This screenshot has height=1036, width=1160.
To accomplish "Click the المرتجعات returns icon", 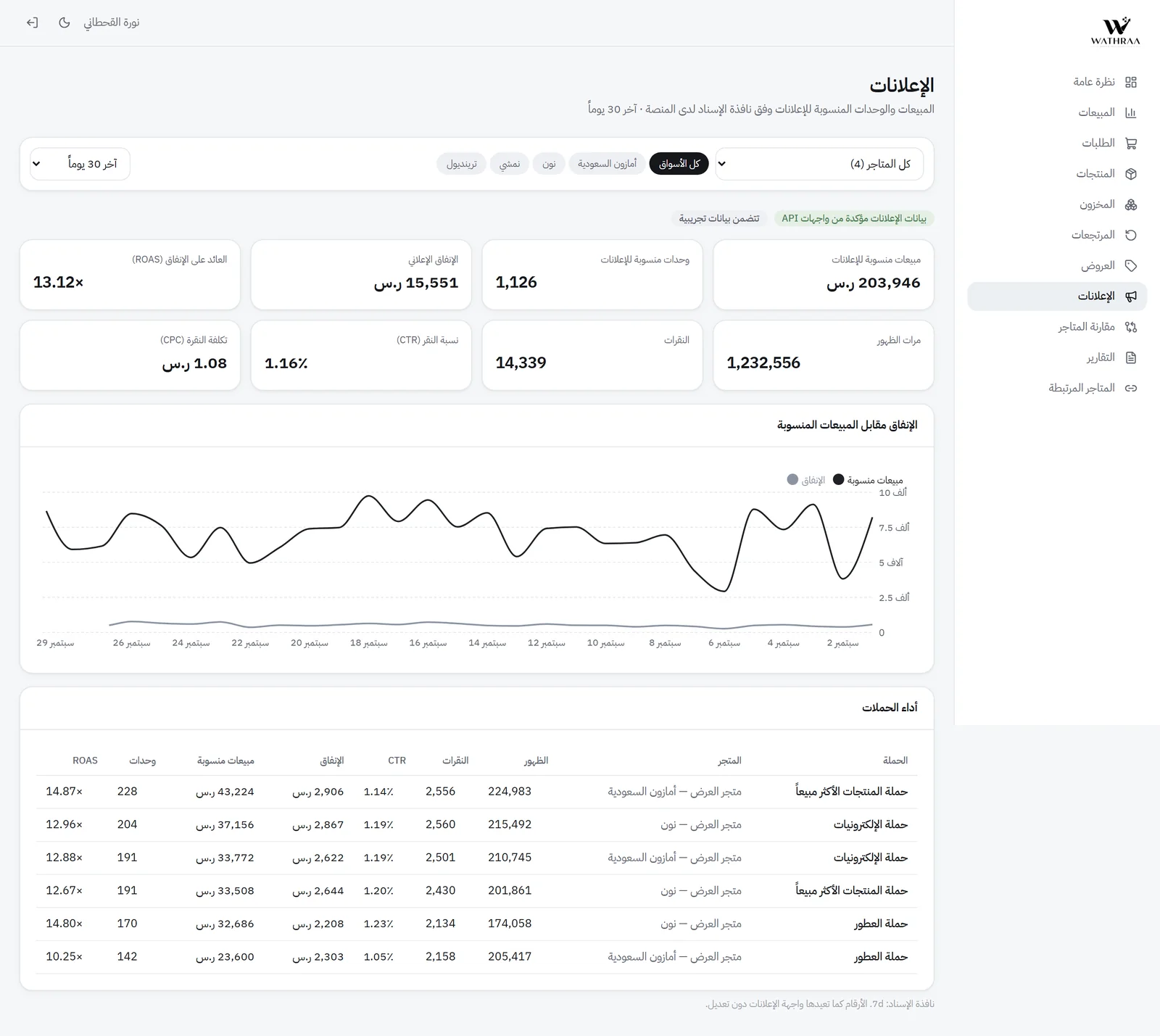I will tap(1131, 235).
